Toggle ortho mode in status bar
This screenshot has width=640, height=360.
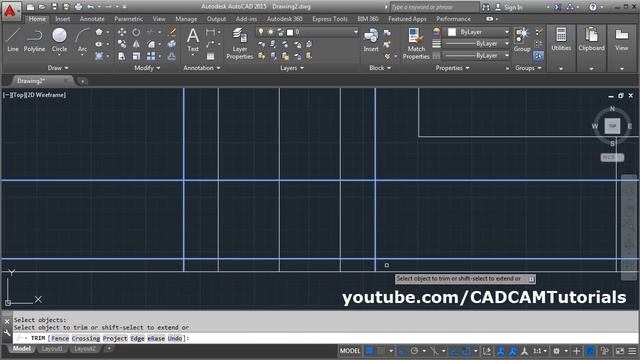tap(402, 351)
